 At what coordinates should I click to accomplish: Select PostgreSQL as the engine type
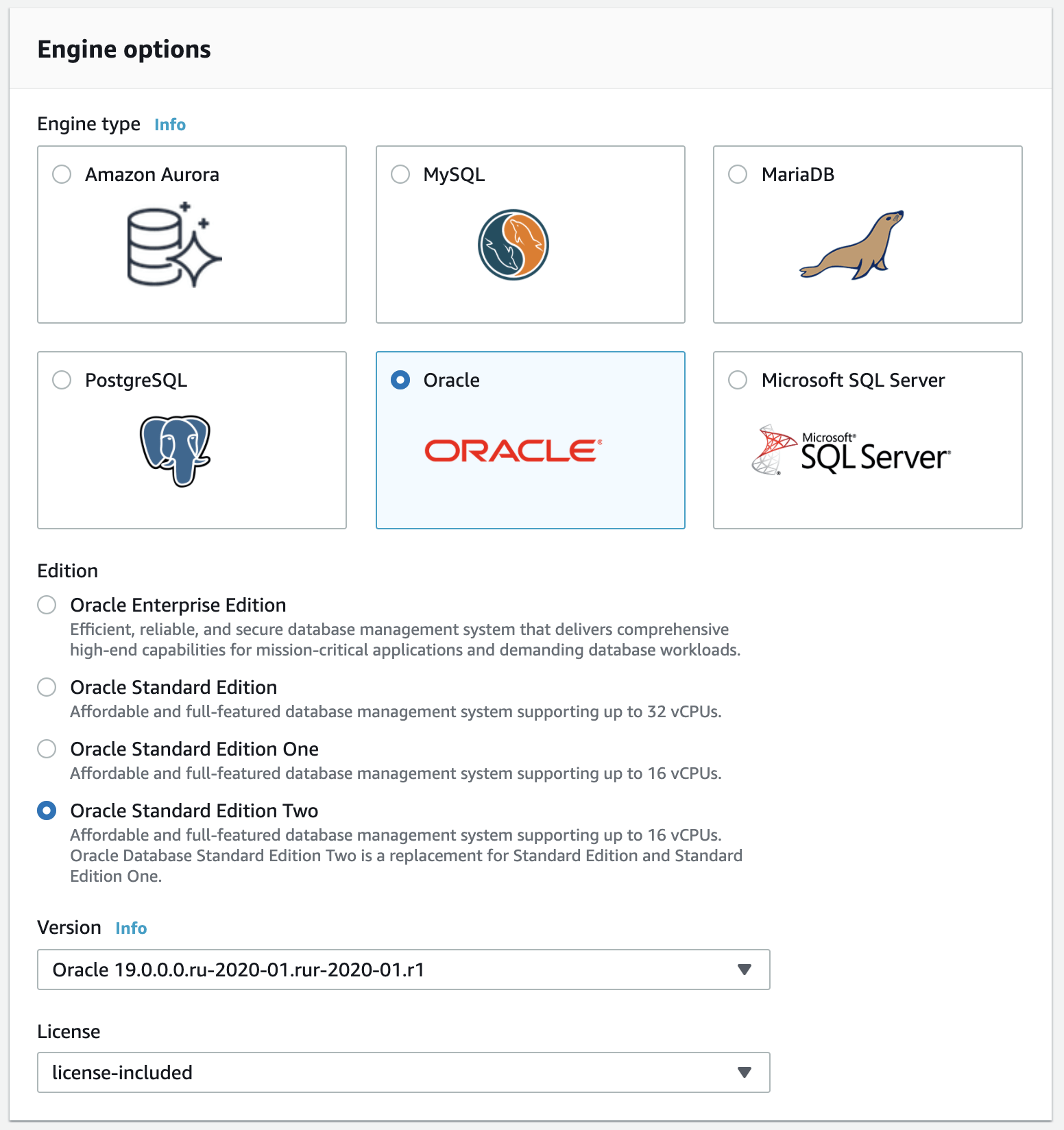[62, 380]
